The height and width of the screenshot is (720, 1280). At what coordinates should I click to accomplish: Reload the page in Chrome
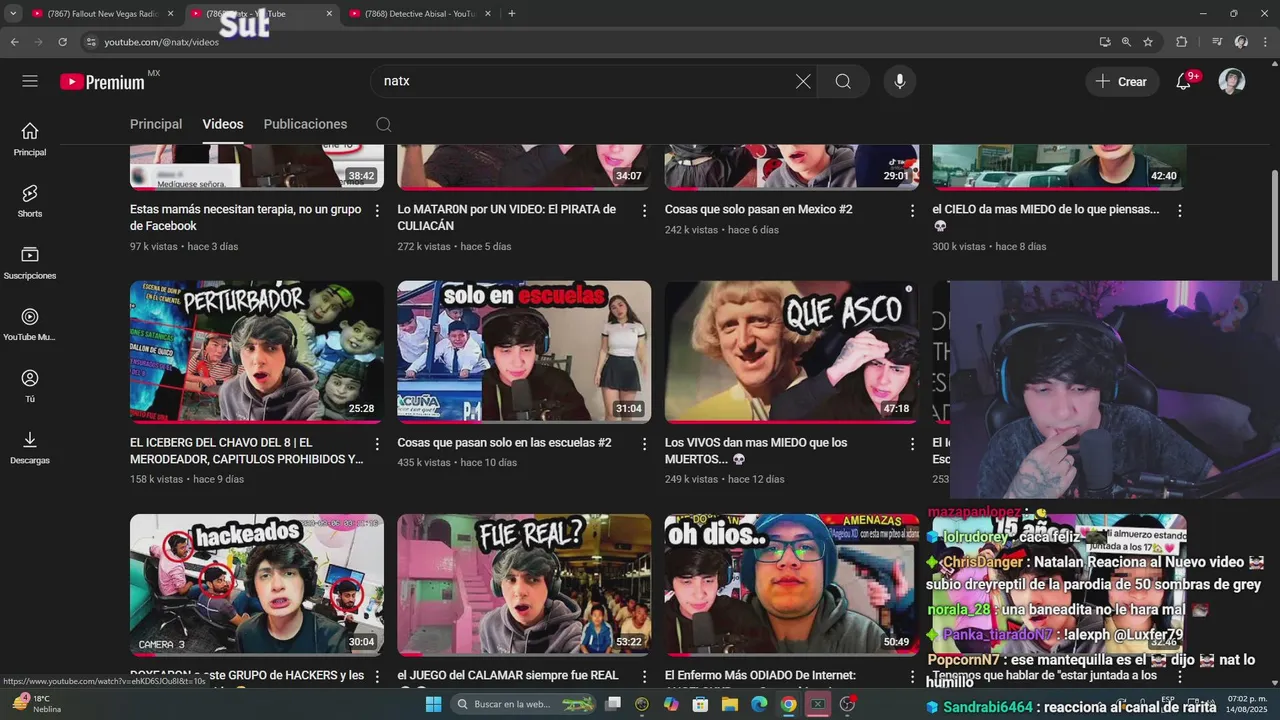click(62, 42)
